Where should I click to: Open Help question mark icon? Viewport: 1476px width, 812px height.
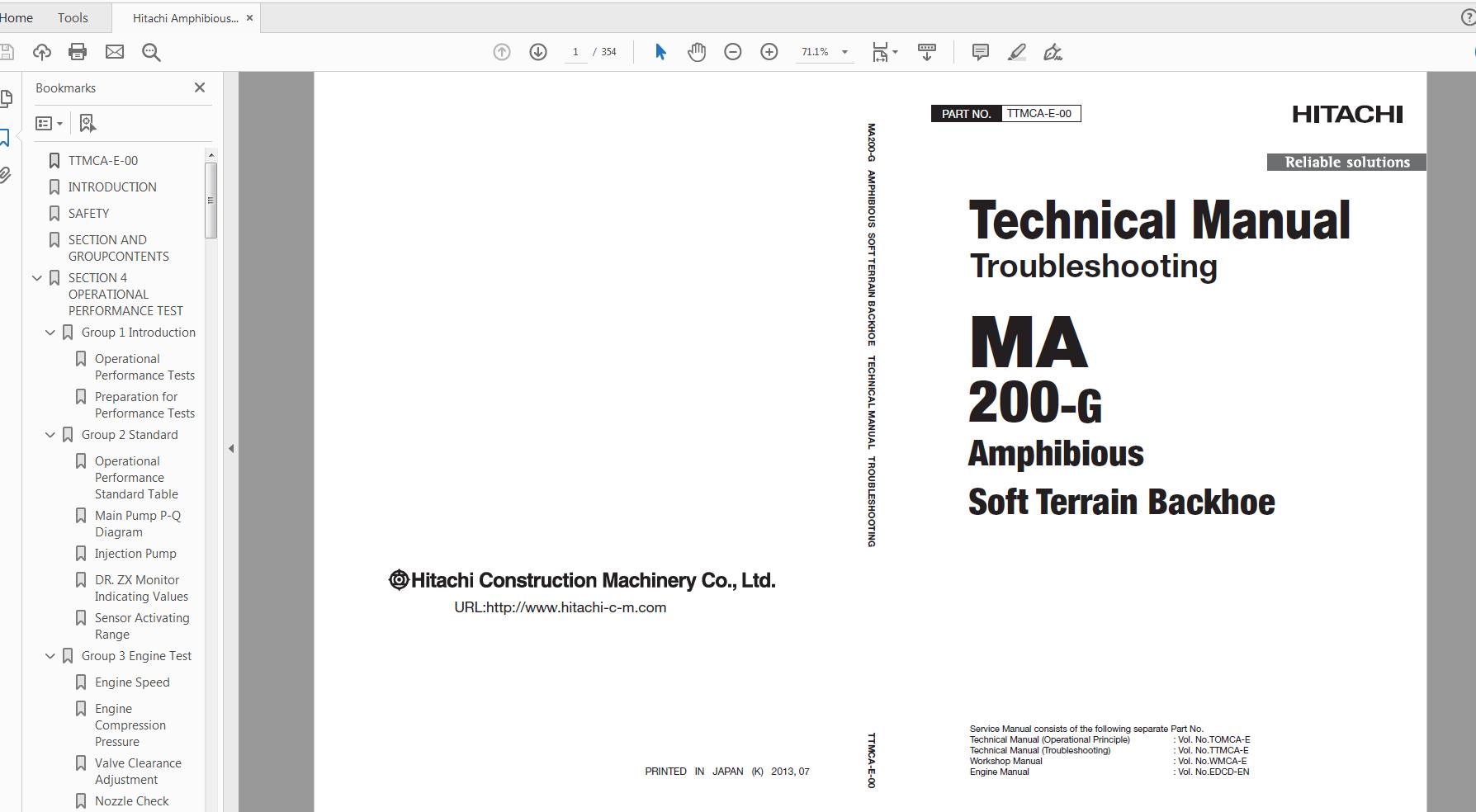[x=1468, y=17]
